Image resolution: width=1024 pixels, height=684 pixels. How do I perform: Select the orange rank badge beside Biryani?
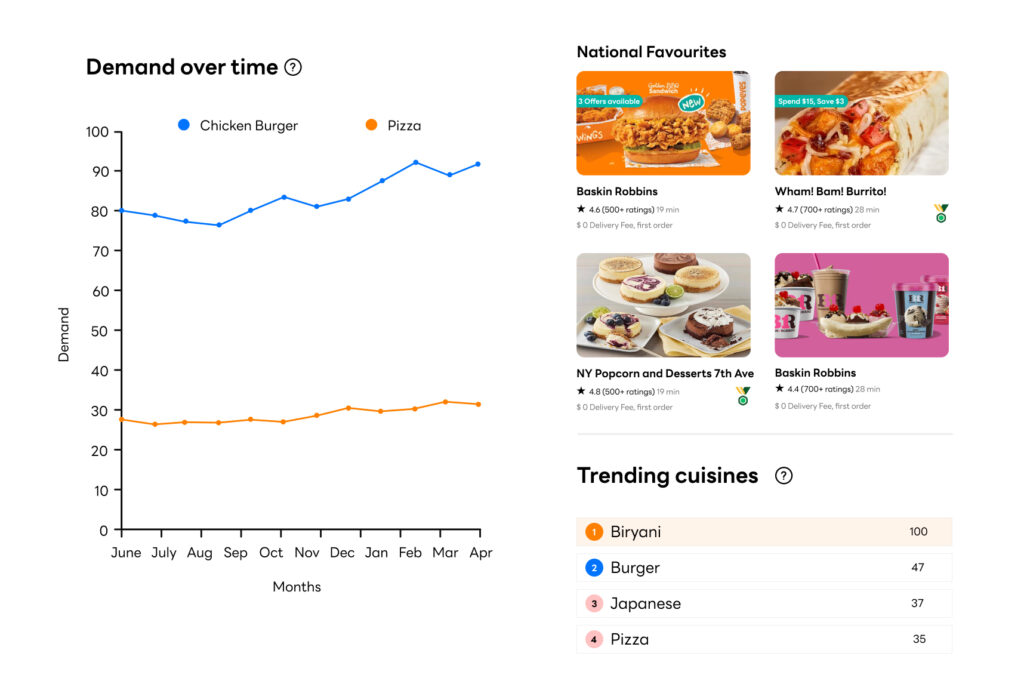click(x=594, y=532)
